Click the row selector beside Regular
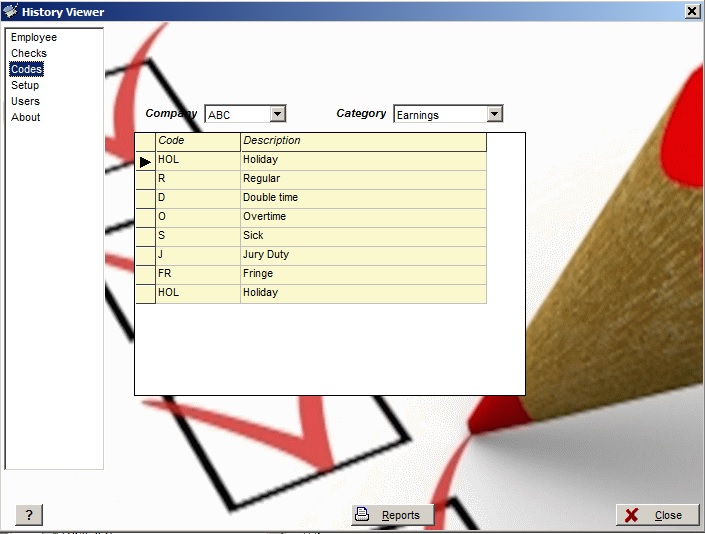The image size is (705, 534). 145,180
